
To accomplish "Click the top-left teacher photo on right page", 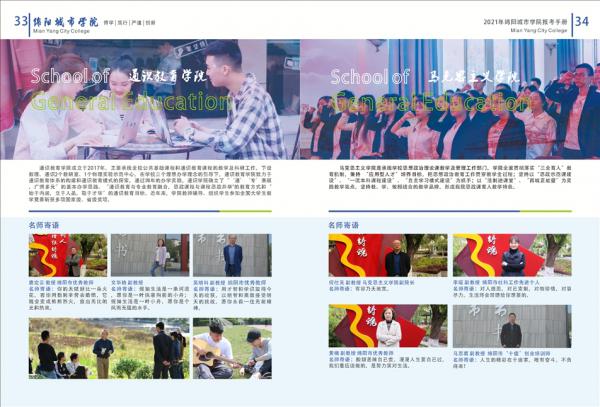I will (388, 255).
